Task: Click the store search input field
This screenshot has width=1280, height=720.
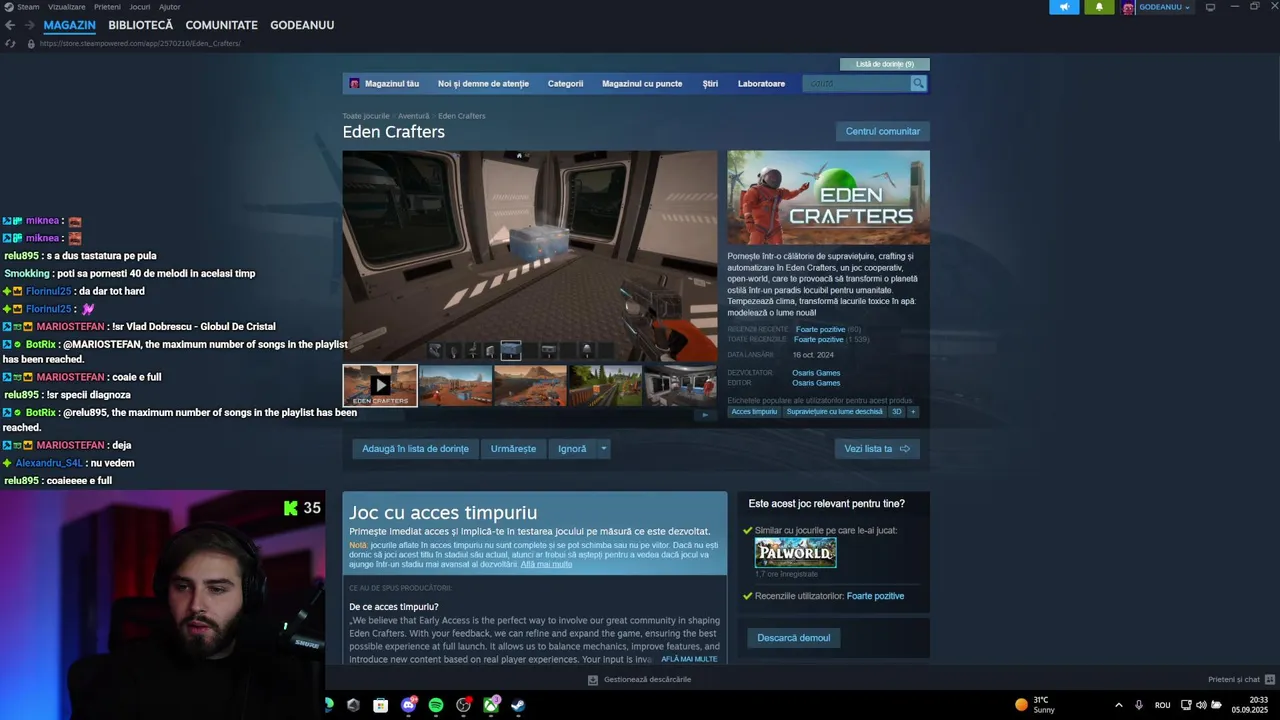Action: point(857,83)
